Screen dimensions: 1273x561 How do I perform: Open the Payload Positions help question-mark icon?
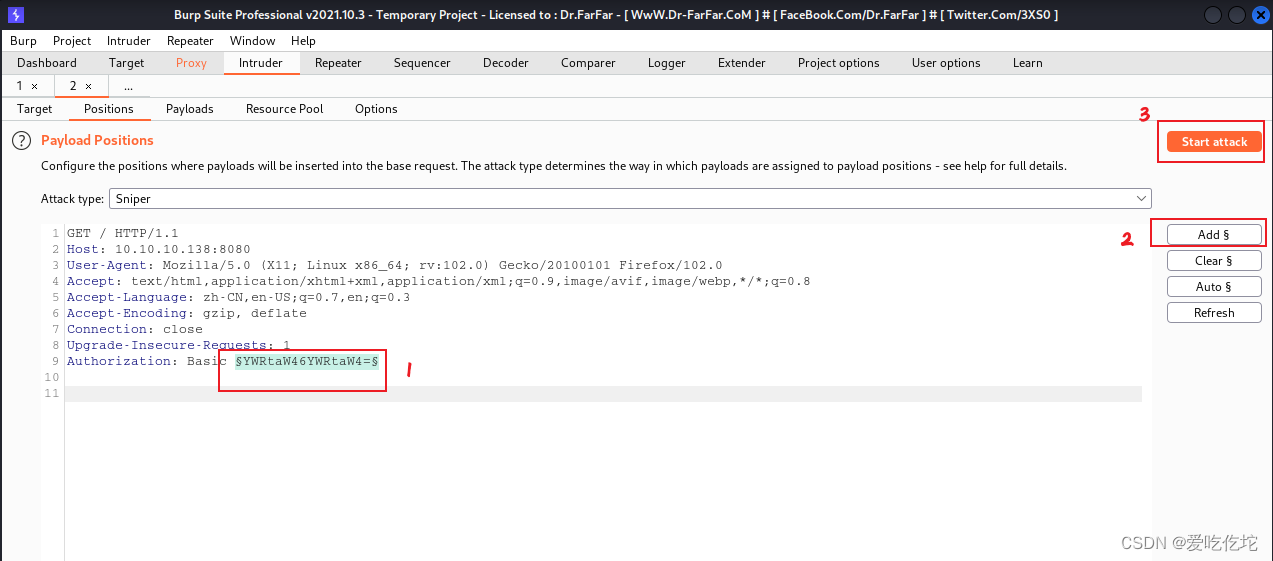tap(22, 140)
